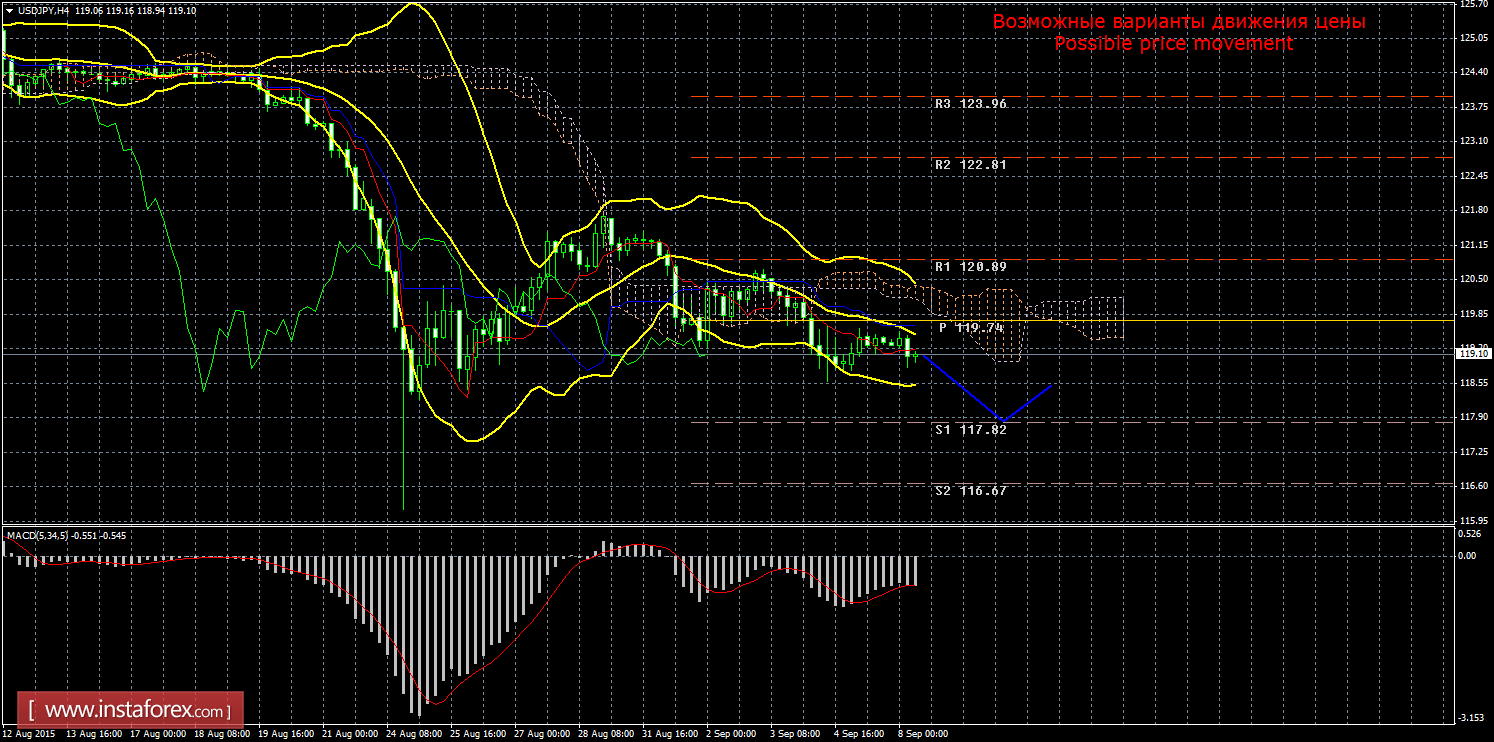
Task: Click 120.50 on the price scale
Action: (x=1473, y=279)
